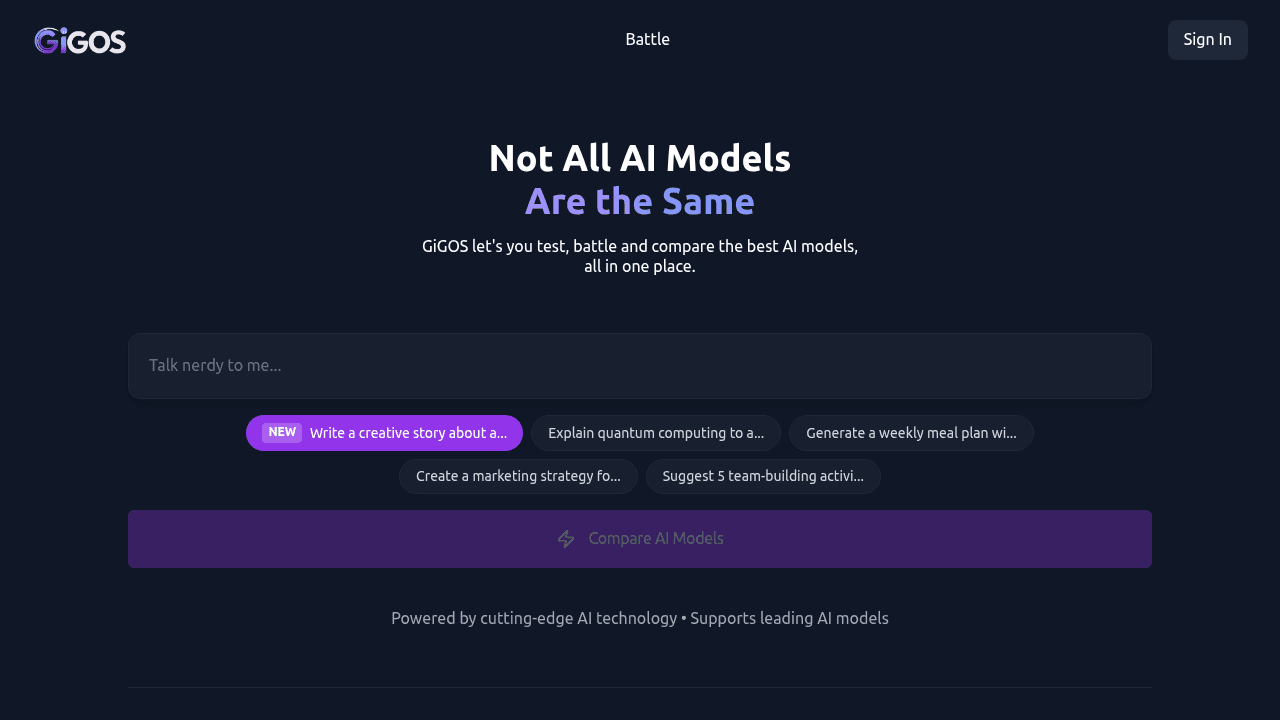Click the "all in one place." text
Image resolution: width=1280 pixels, height=720 pixels.
(x=640, y=267)
